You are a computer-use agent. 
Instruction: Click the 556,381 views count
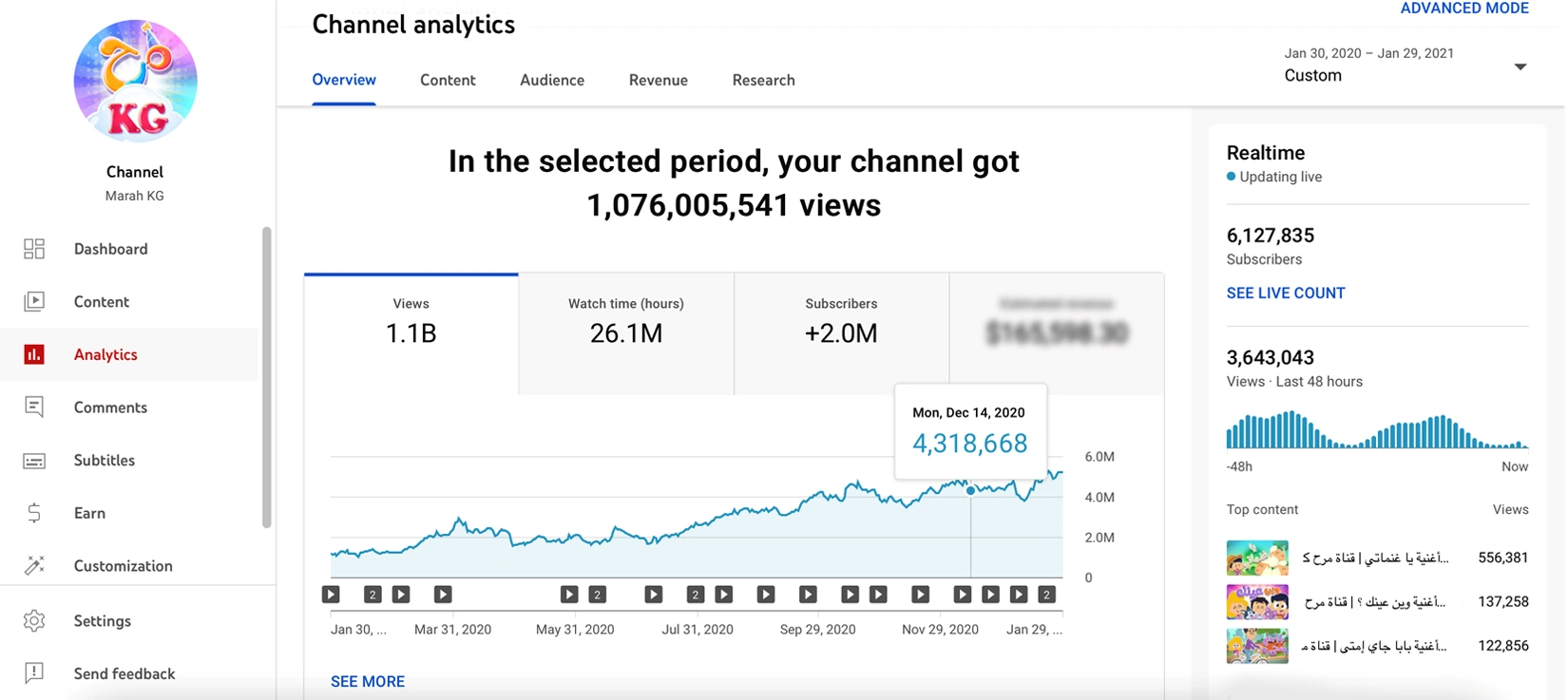click(1503, 558)
